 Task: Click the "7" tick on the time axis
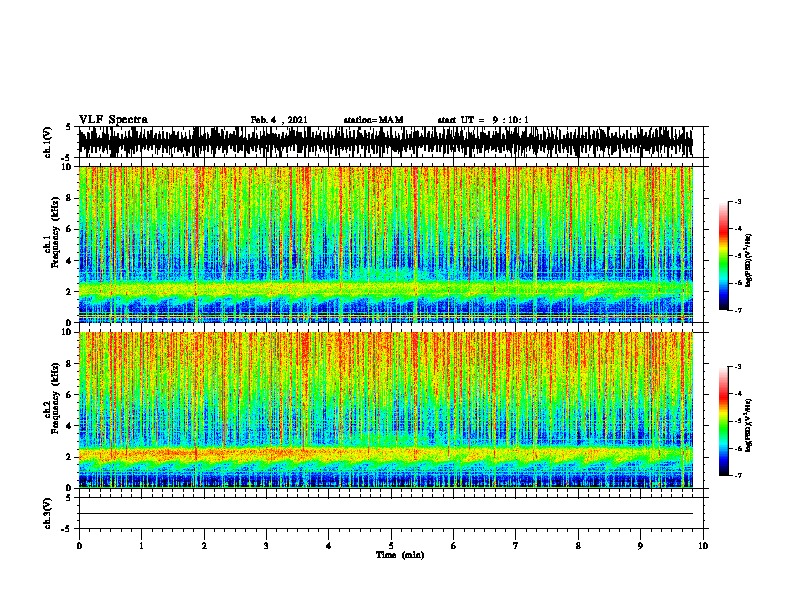(515, 545)
